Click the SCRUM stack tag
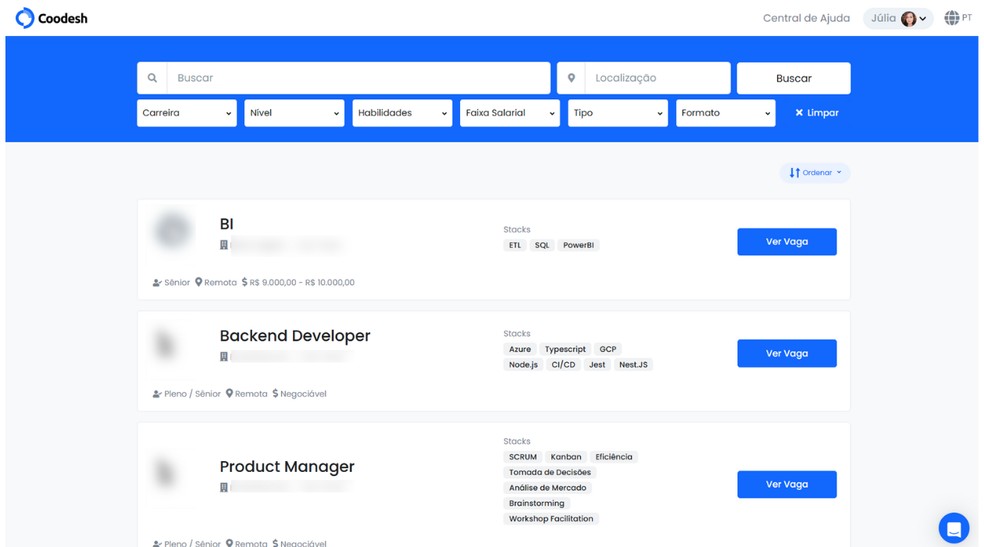The image size is (984, 547). (523, 457)
